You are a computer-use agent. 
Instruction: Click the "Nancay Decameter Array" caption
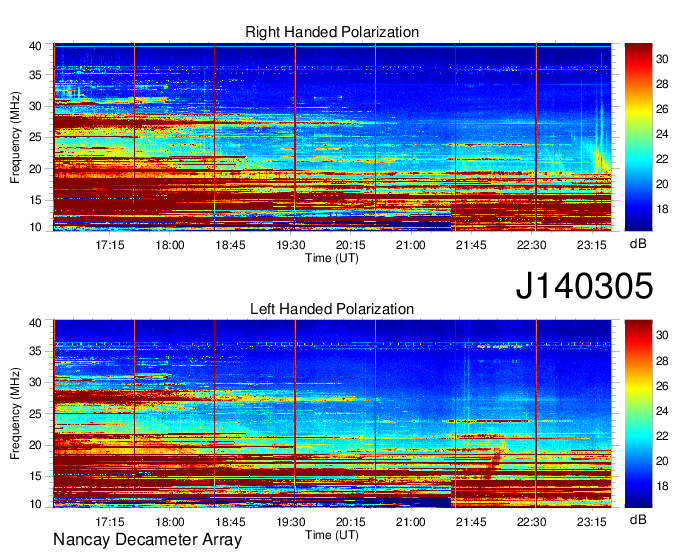tap(147, 540)
